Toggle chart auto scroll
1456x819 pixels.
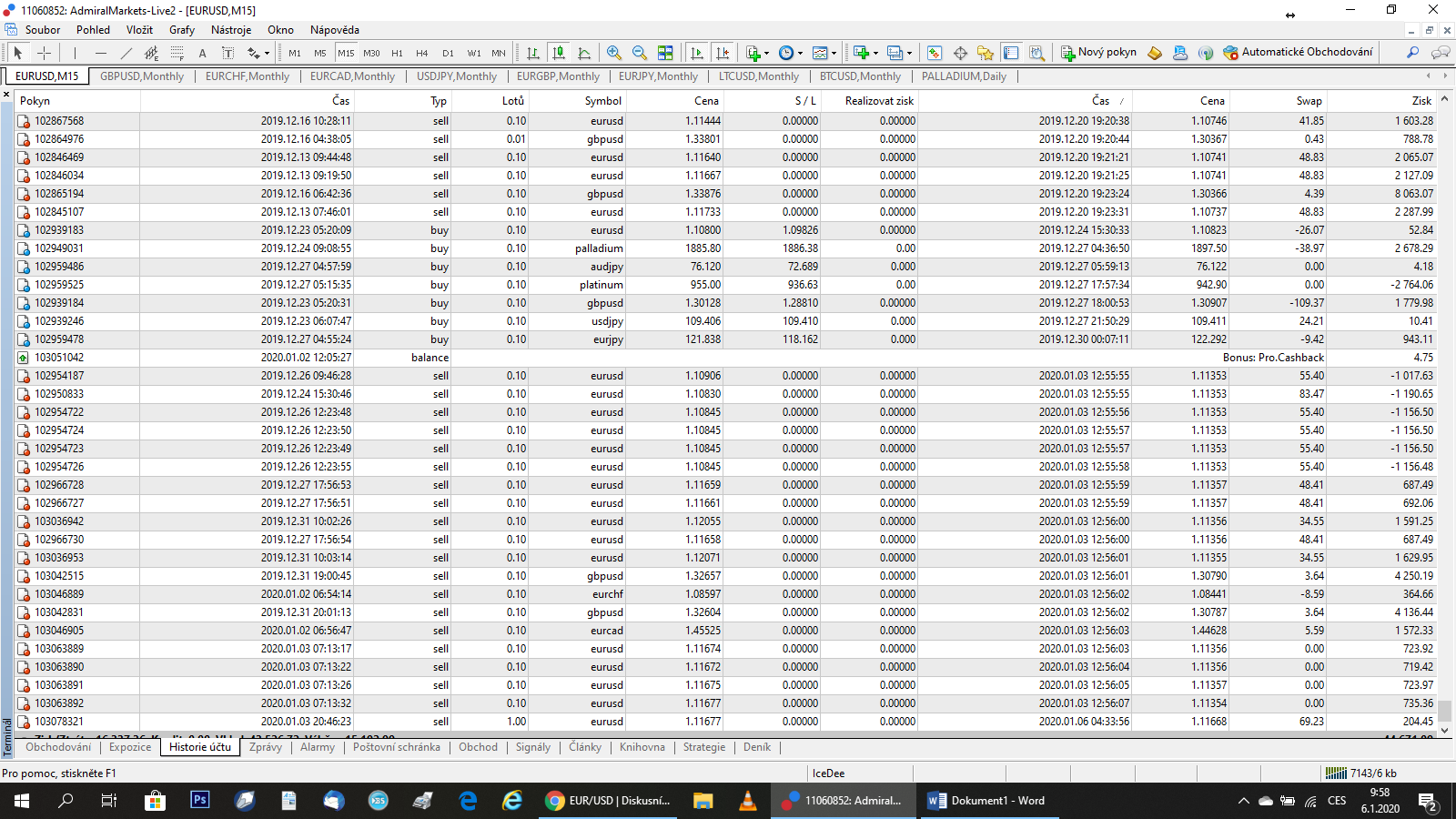(696, 53)
